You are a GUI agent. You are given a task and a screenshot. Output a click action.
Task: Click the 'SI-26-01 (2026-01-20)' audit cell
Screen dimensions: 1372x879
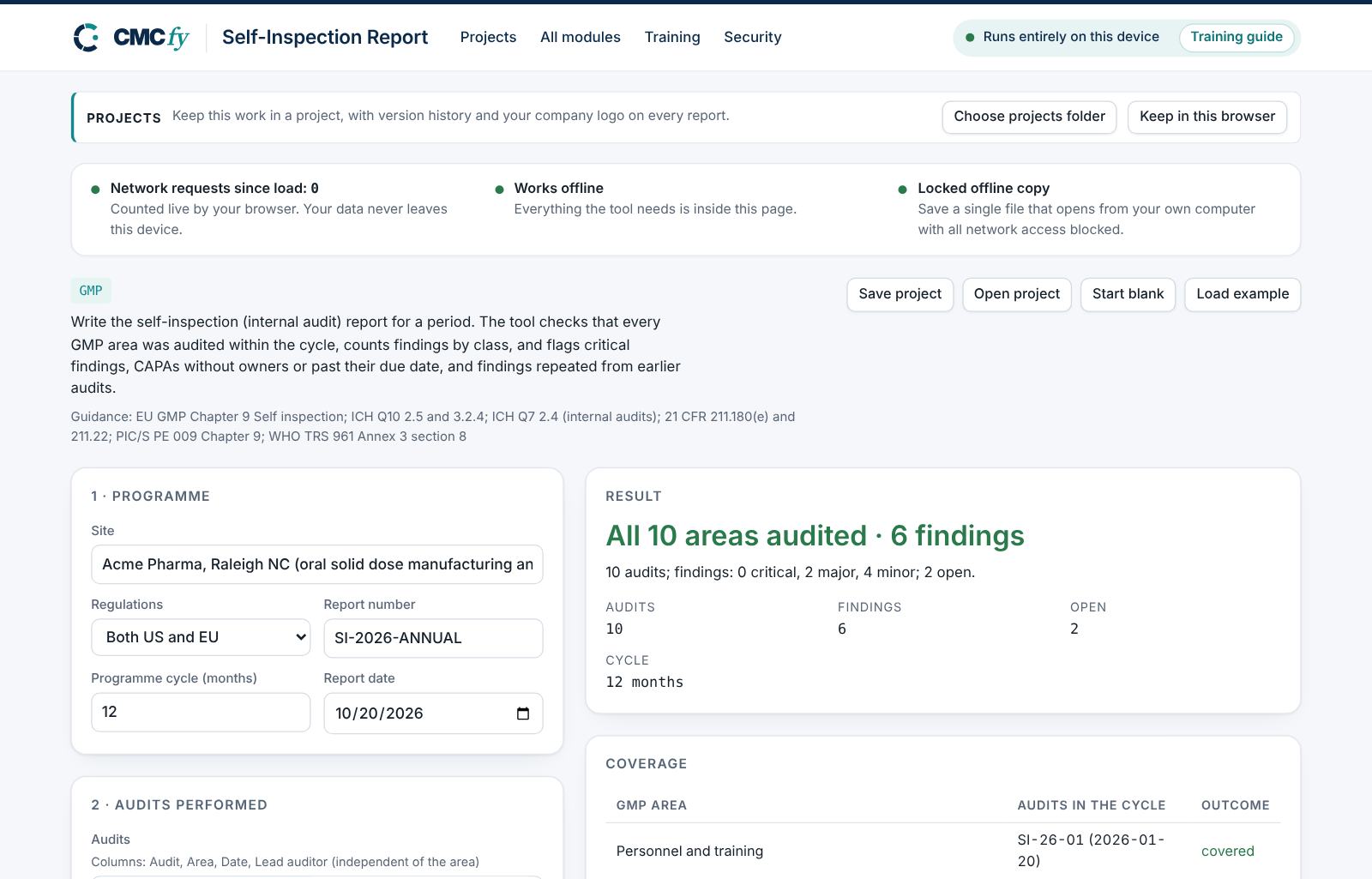point(1092,851)
